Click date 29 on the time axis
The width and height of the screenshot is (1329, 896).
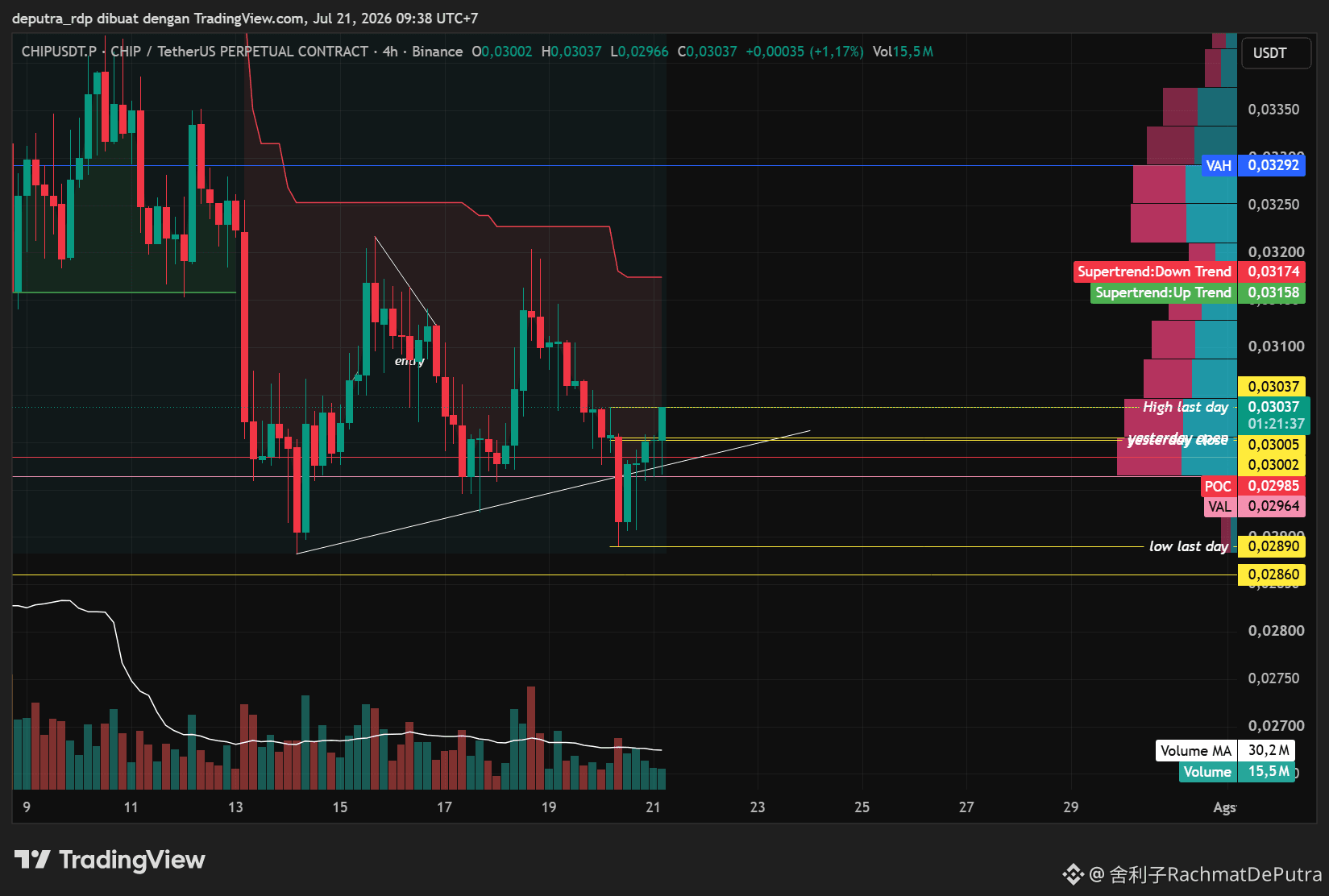1070,807
